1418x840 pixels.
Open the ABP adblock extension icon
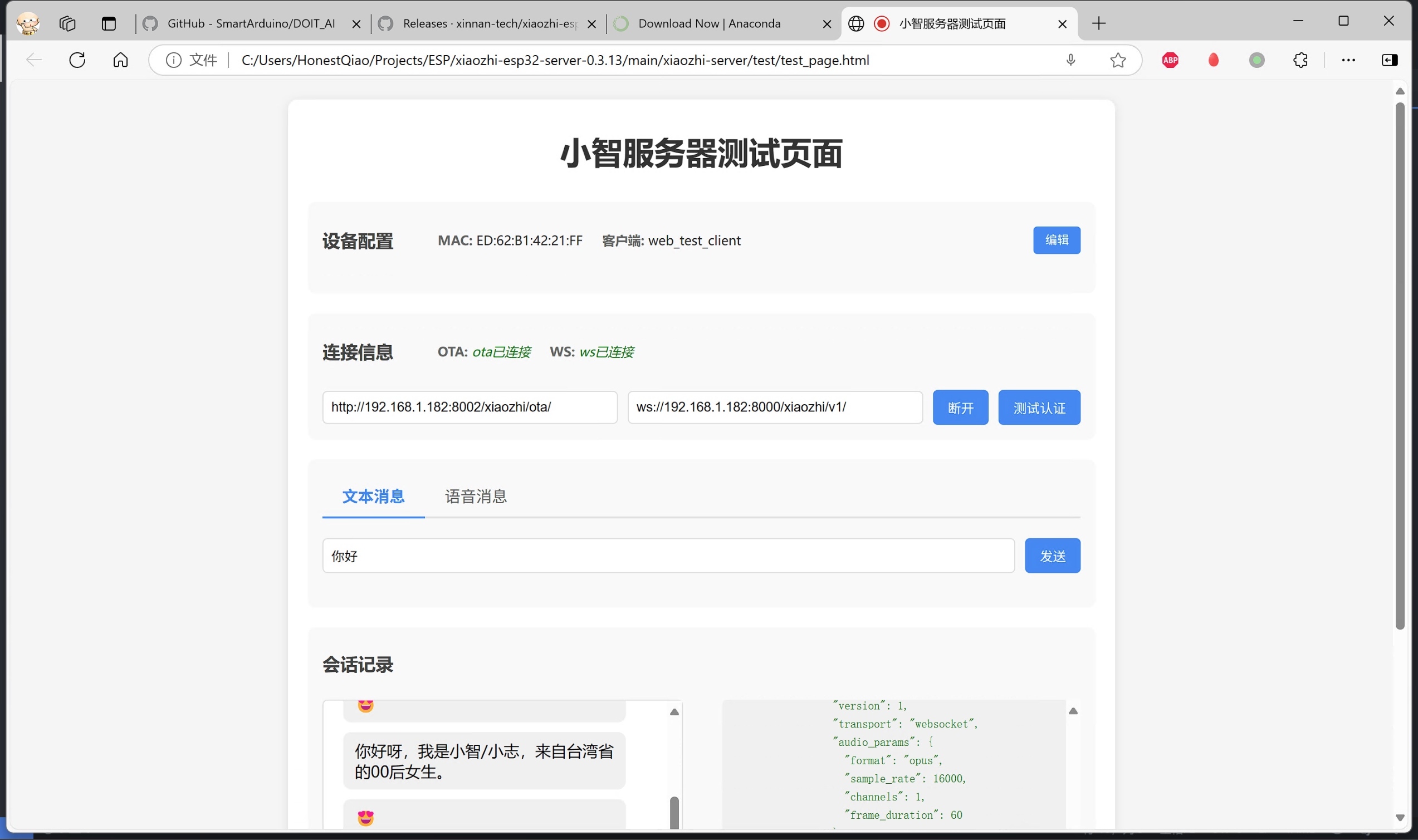coord(1170,60)
